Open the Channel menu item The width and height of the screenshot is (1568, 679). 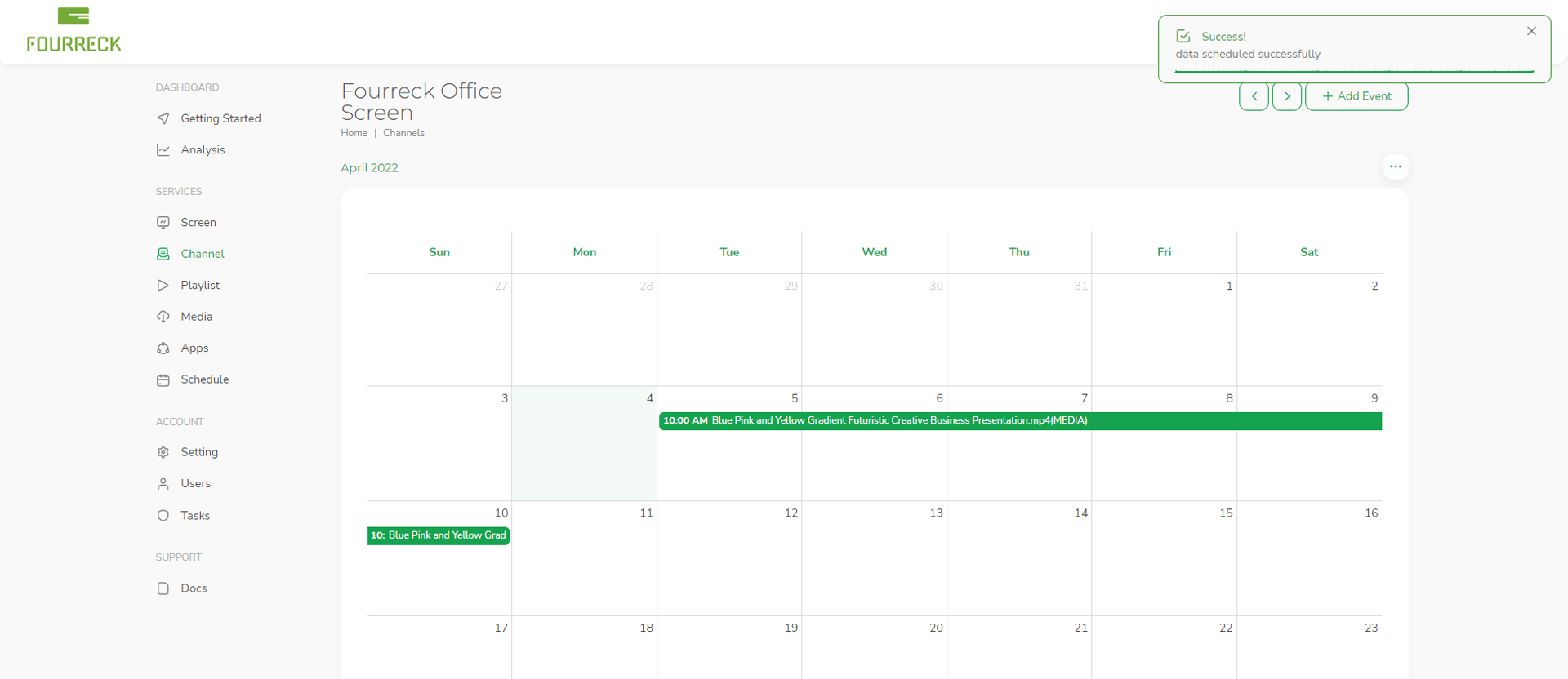[x=202, y=254]
